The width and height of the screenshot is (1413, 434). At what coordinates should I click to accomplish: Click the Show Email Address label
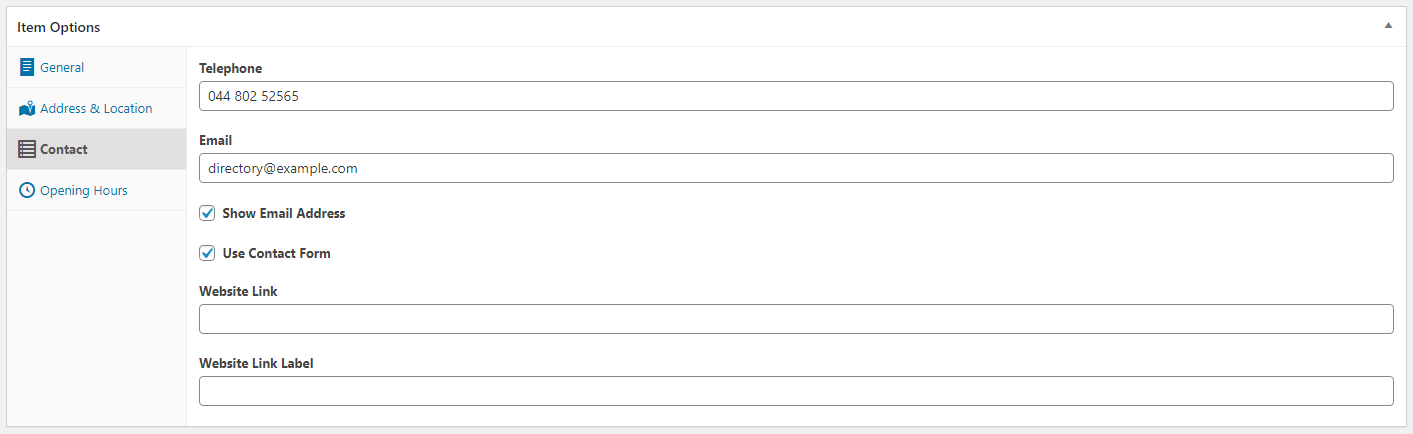(x=284, y=213)
